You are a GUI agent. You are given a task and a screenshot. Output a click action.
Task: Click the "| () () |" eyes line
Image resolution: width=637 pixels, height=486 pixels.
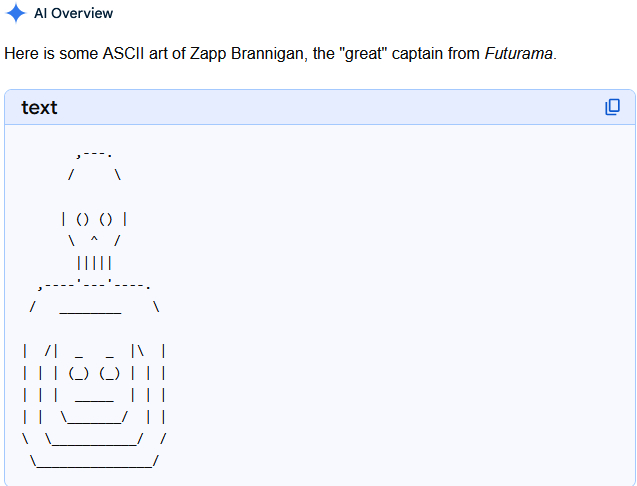94,218
